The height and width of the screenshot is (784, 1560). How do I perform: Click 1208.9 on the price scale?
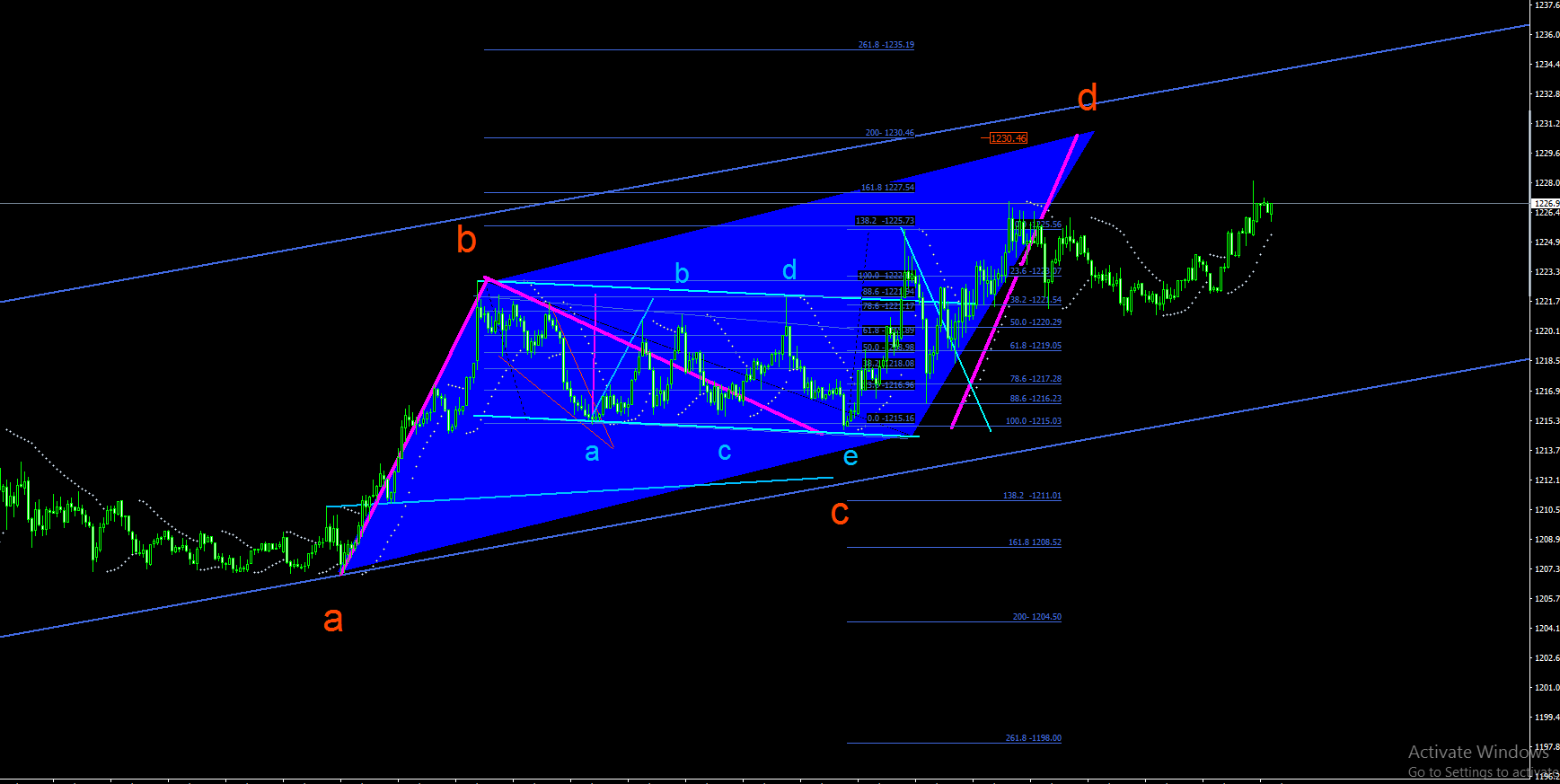(x=1547, y=540)
